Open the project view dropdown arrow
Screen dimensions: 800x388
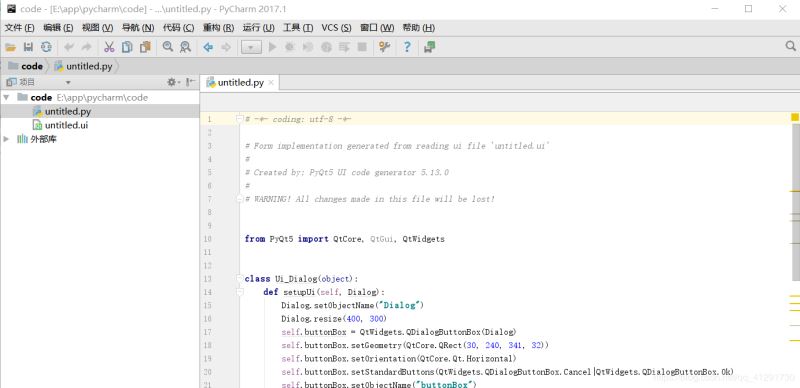coord(68,82)
